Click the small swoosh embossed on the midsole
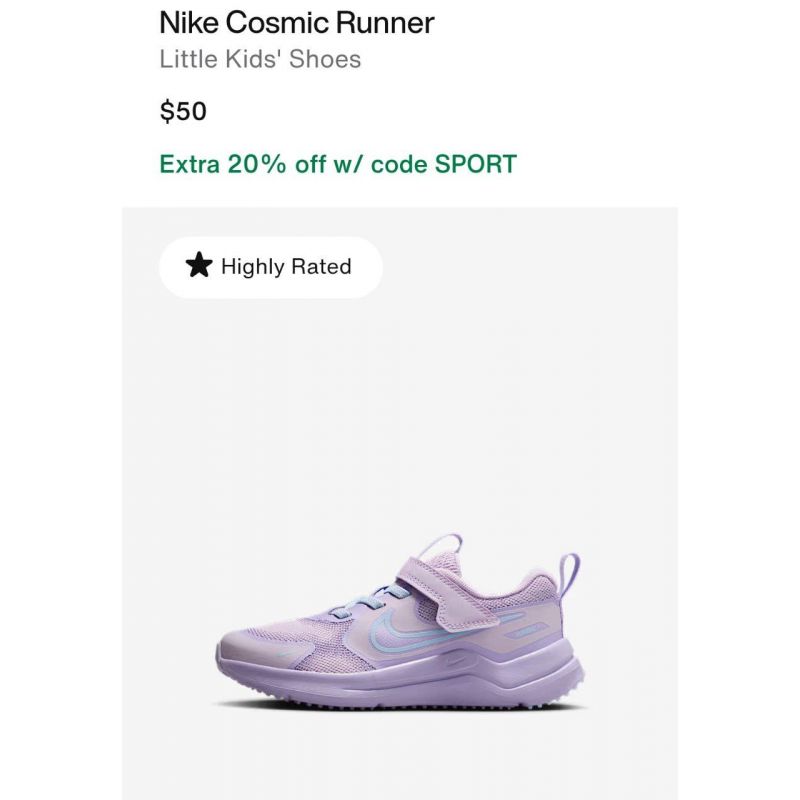This screenshot has height=800, width=800. pyautogui.click(x=455, y=662)
